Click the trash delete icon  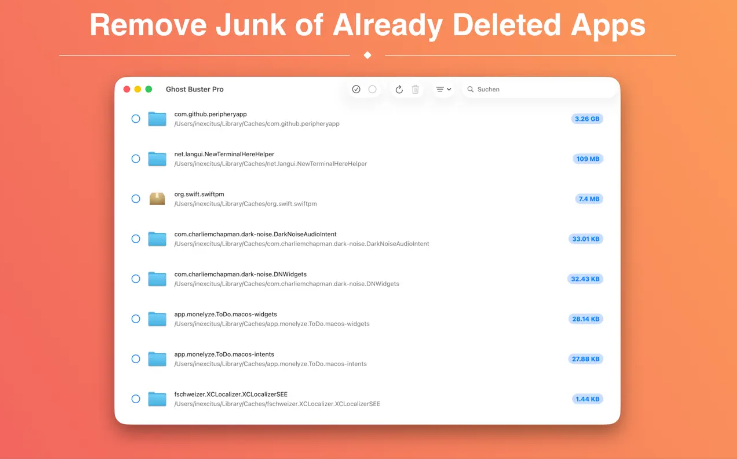pos(416,89)
